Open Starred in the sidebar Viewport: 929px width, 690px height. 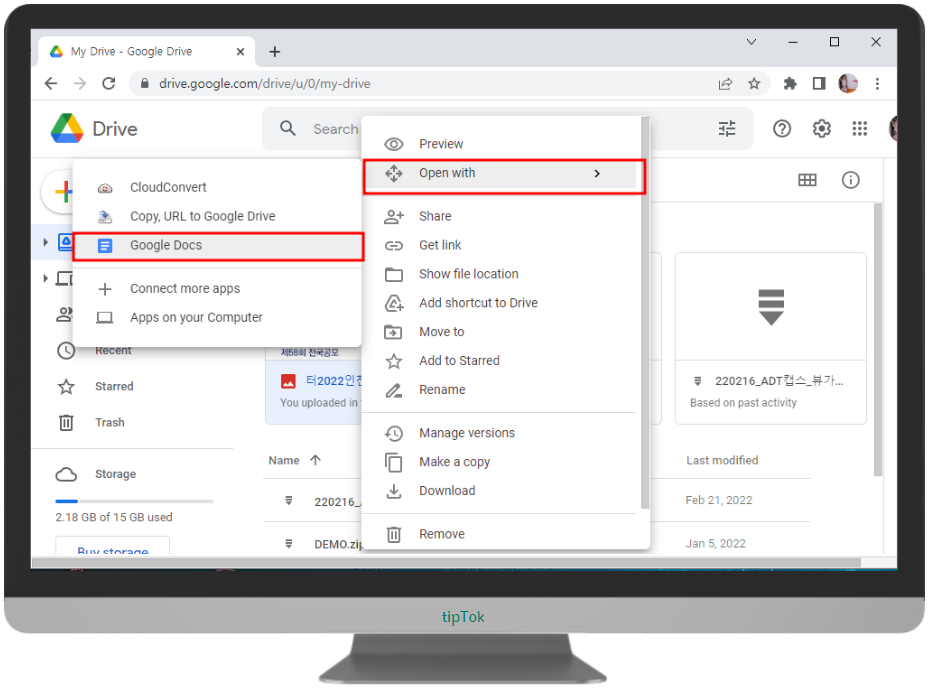point(114,387)
